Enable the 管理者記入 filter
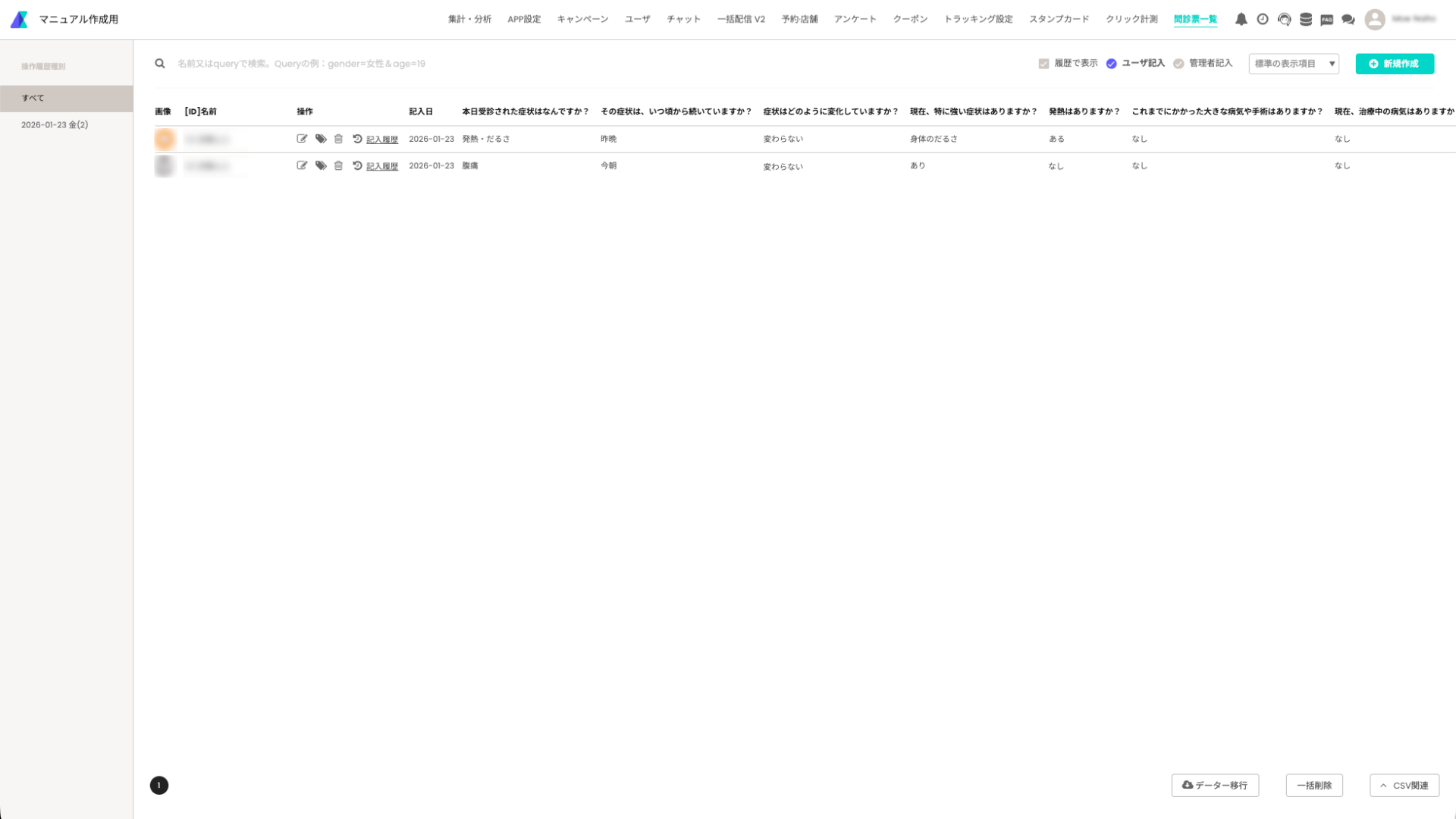The height and width of the screenshot is (819, 1456). click(x=1178, y=64)
